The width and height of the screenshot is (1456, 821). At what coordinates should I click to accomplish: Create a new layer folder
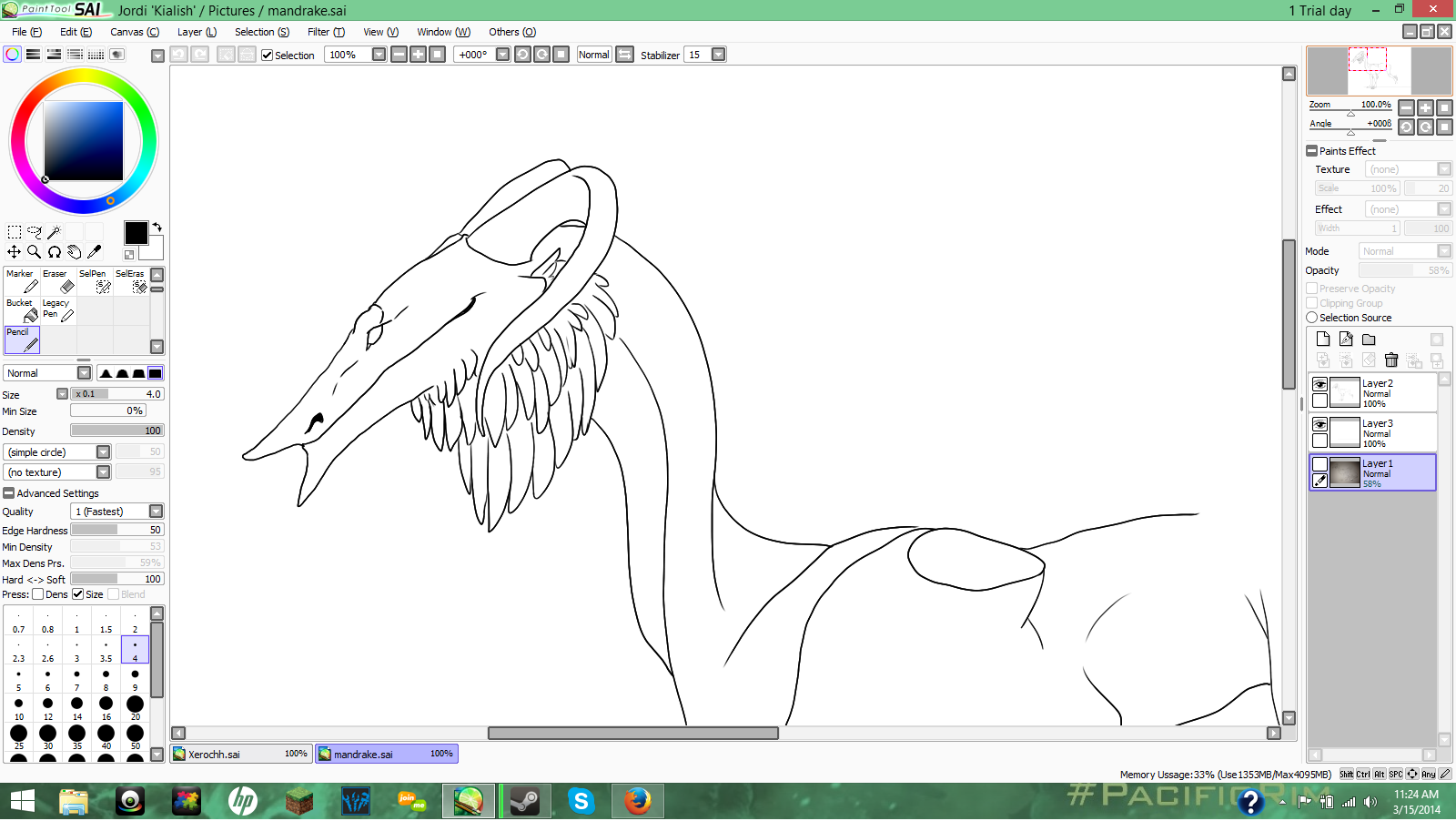[1369, 340]
